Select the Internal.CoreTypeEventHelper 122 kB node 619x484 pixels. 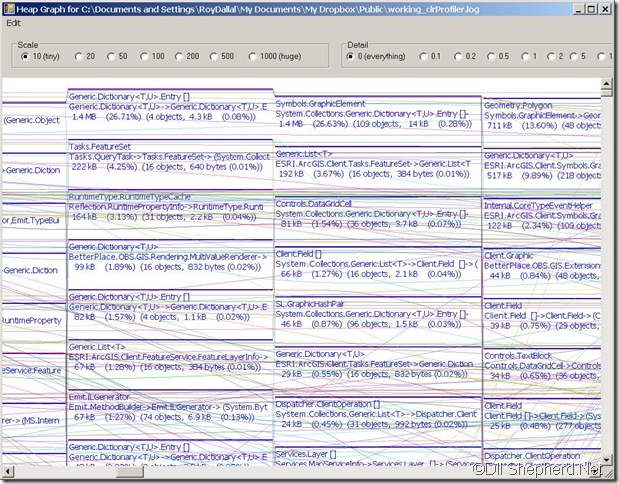[542, 223]
